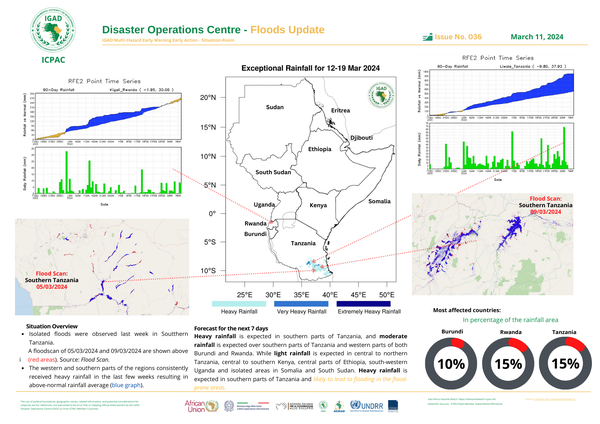Screen dimensions: 600x424
Task: Click the Heavy Rainfall legend color box
Action: tap(245, 306)
